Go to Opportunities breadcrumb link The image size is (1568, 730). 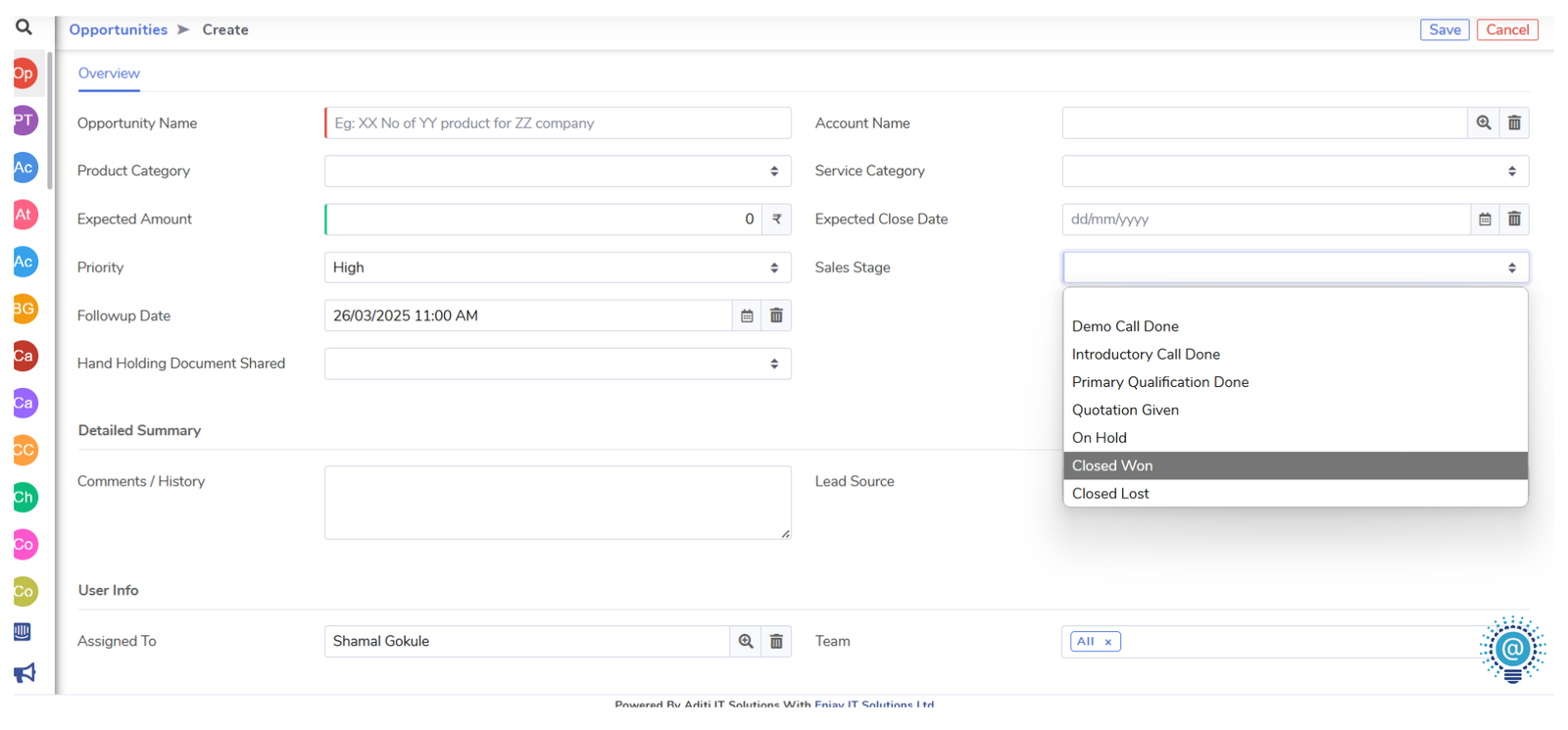pyautogui.click(x=118, y=29)
